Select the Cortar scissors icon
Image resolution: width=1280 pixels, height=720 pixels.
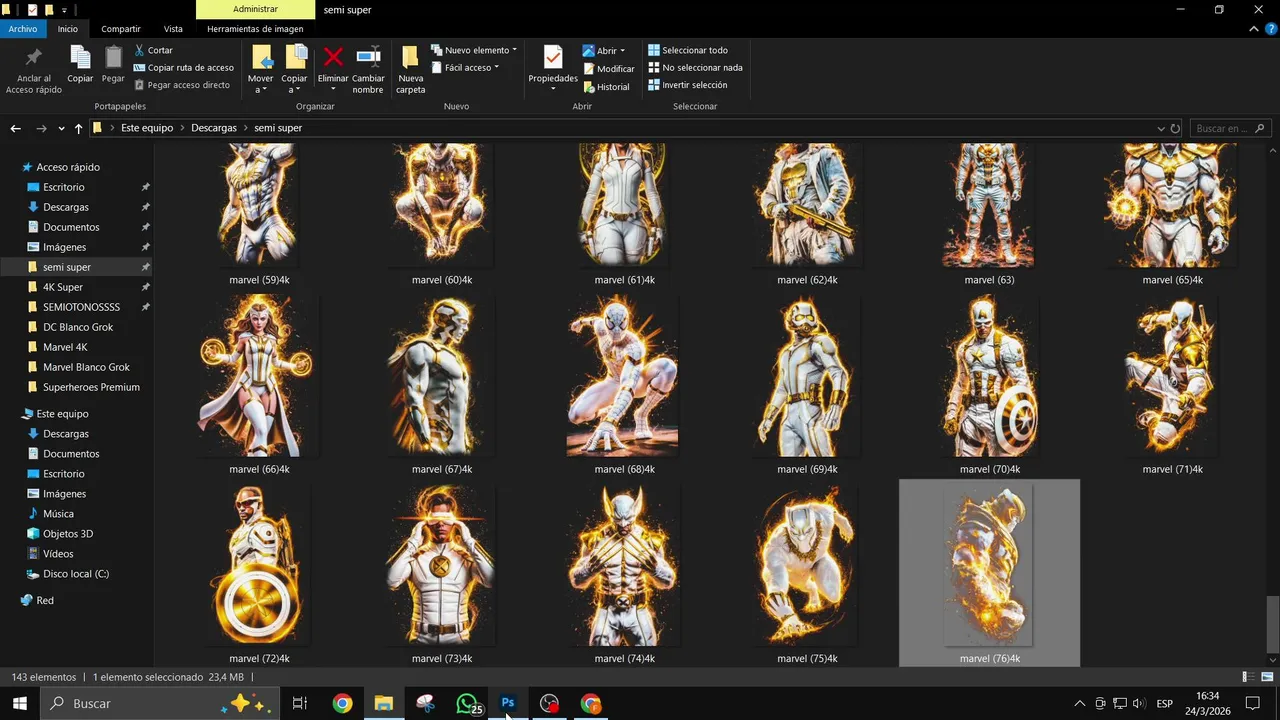pos(140,50)
